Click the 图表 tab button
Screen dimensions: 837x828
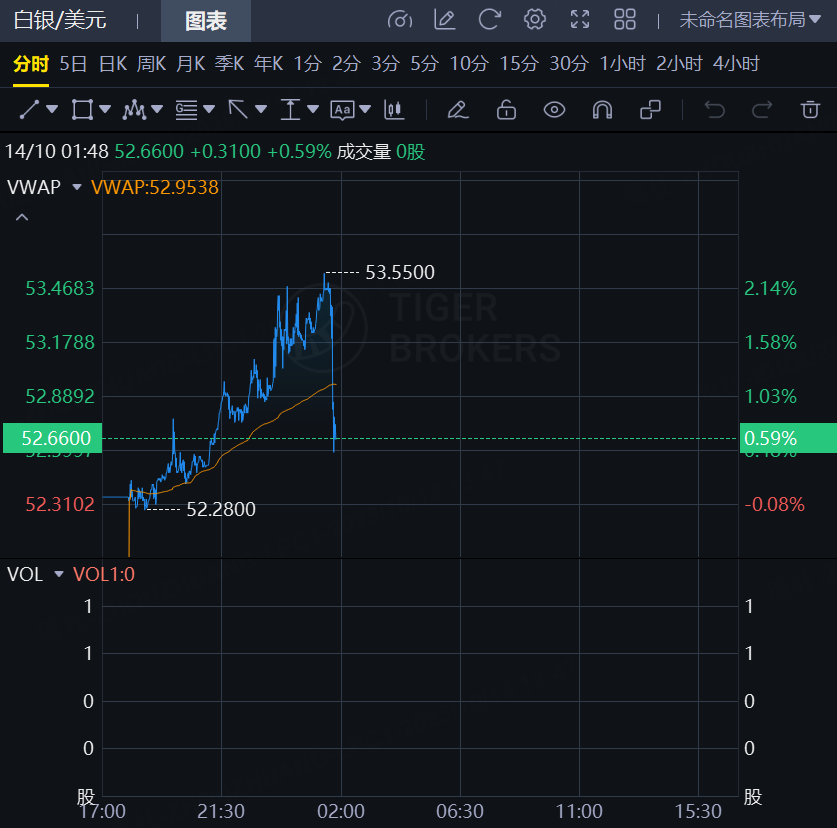pos(206,21)
